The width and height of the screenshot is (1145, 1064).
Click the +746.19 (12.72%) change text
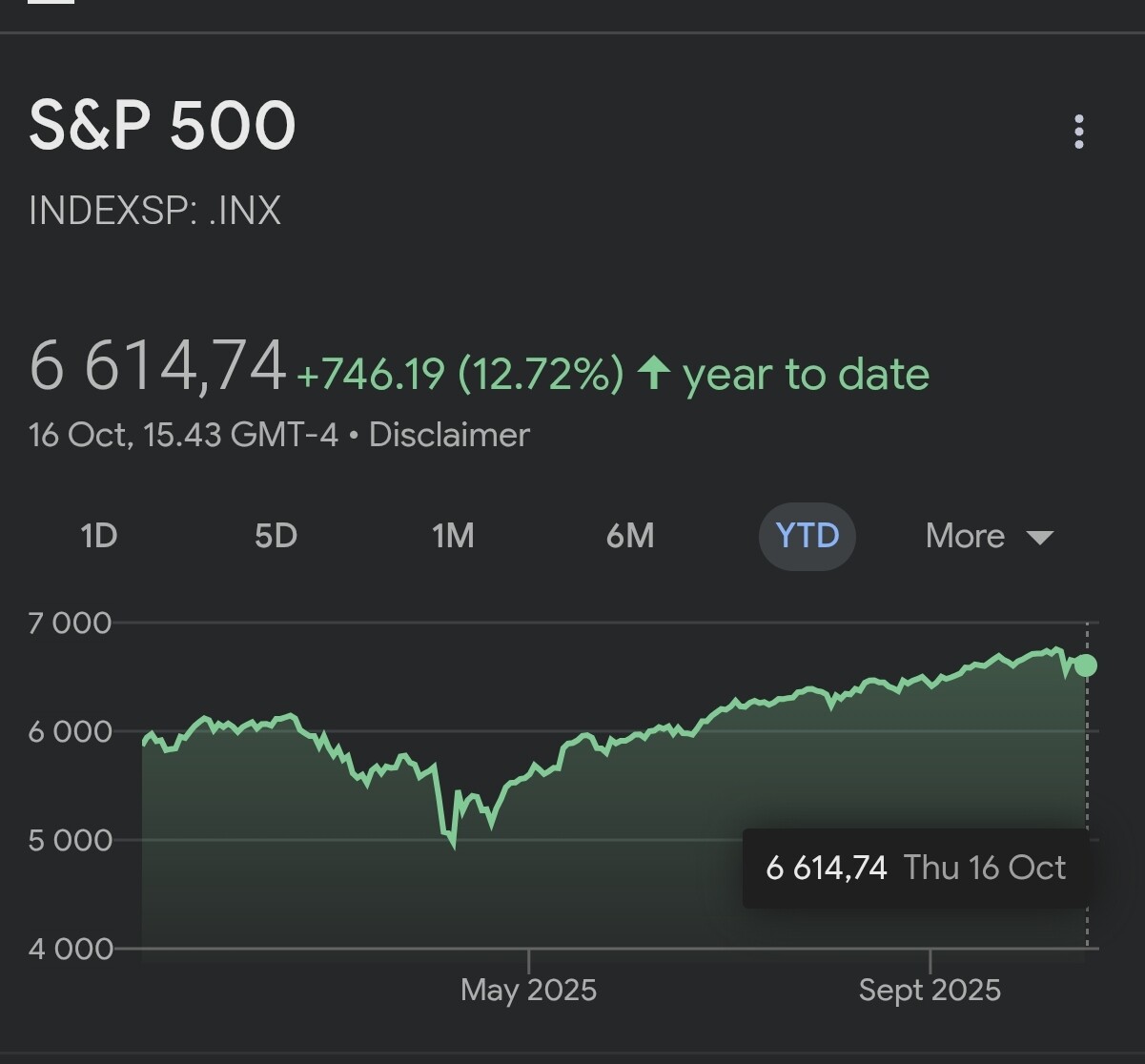[x=460, y=374]
